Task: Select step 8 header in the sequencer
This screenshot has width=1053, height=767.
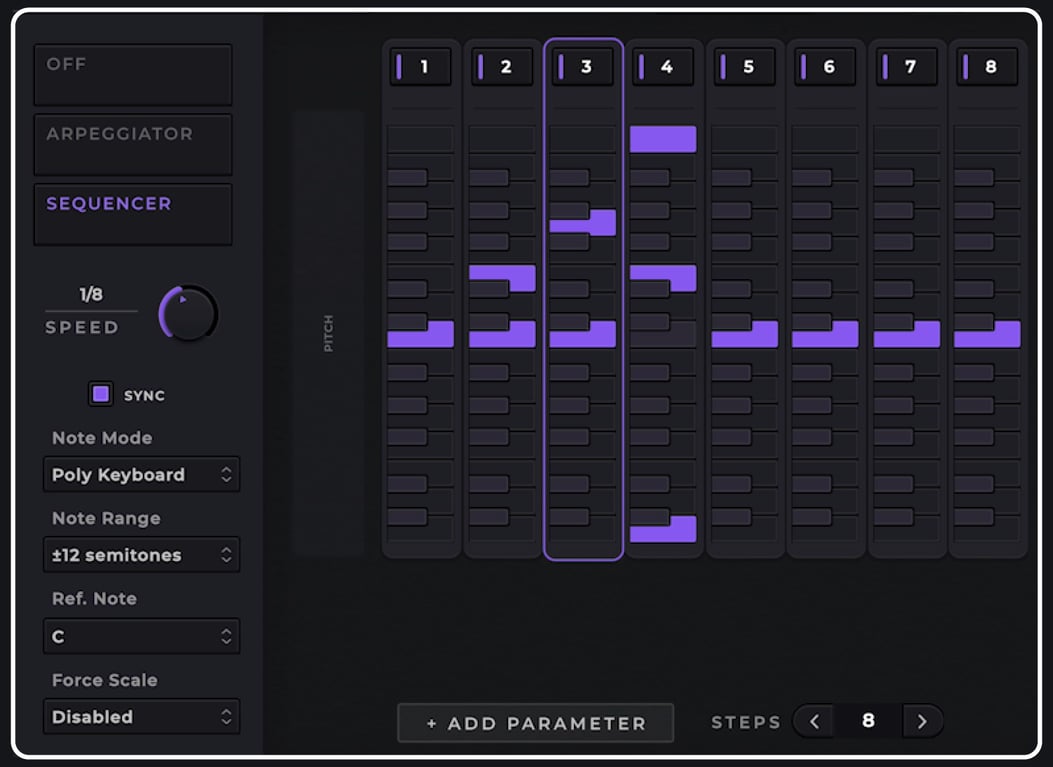Action: (x=987, y=66)
